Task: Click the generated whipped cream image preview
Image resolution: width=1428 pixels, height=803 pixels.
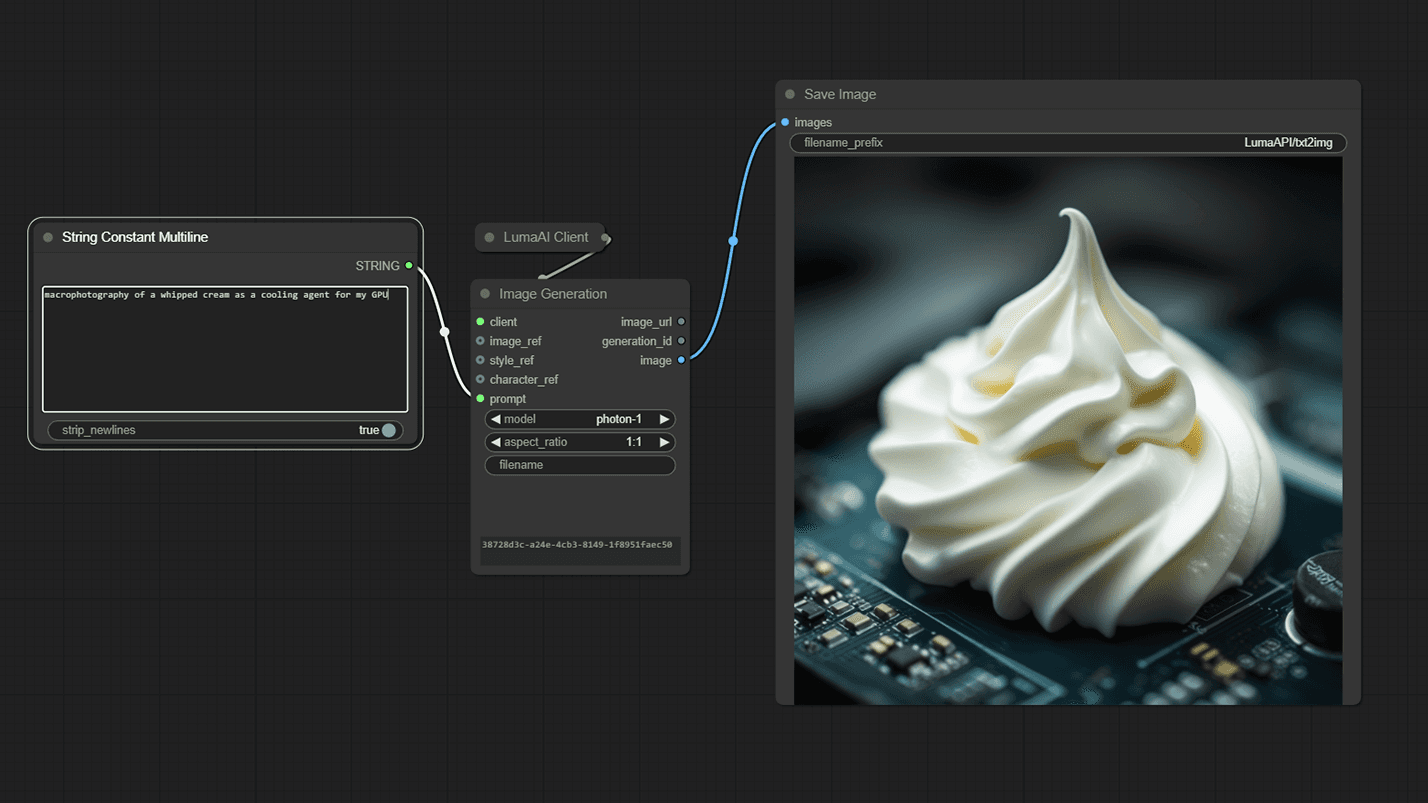Action: [1068, 430]
